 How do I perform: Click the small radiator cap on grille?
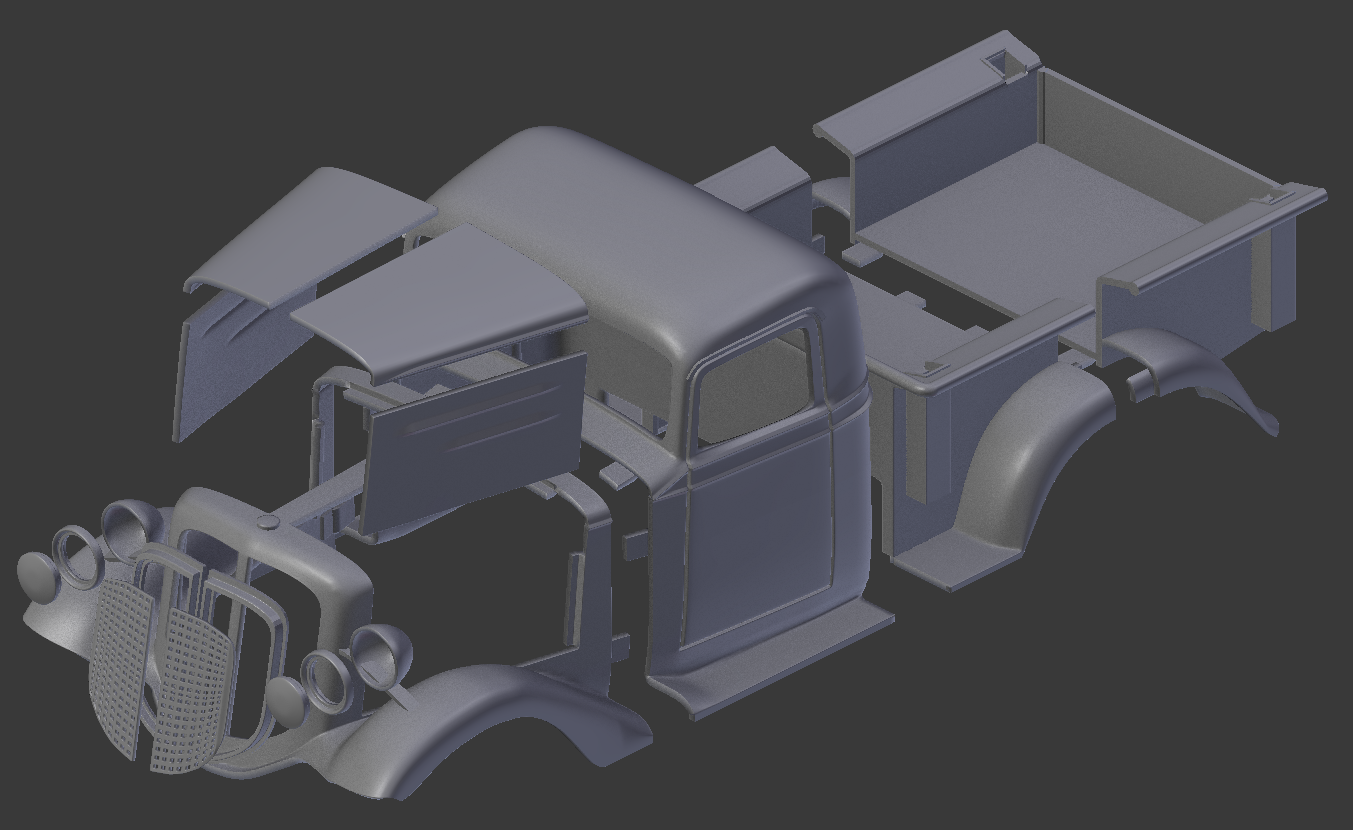(266, 524)
